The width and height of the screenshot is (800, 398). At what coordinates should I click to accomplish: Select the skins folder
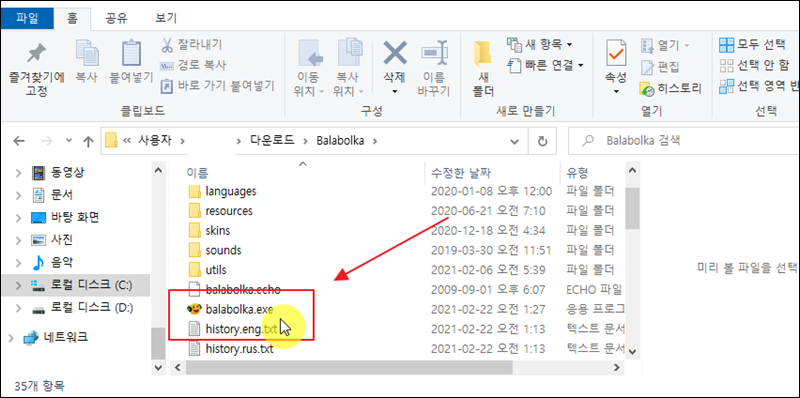(x=218, y=231)
